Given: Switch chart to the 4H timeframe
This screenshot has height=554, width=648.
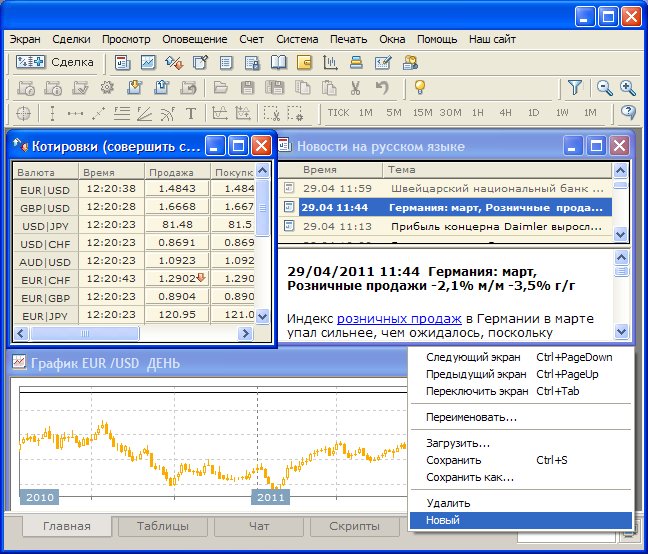Looking at the screenshot, I should 506,113.
